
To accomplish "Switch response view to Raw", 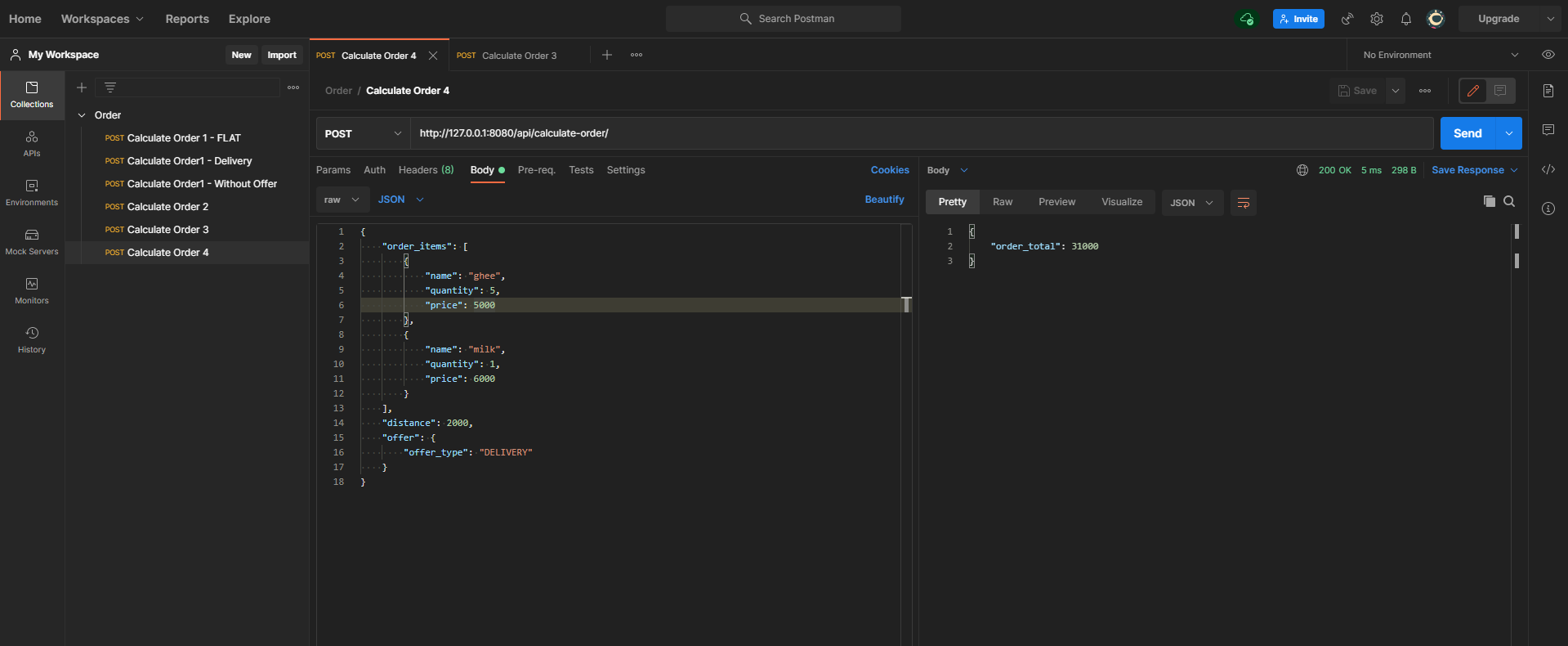I will pyautogui.click(x=1003, y=202).
